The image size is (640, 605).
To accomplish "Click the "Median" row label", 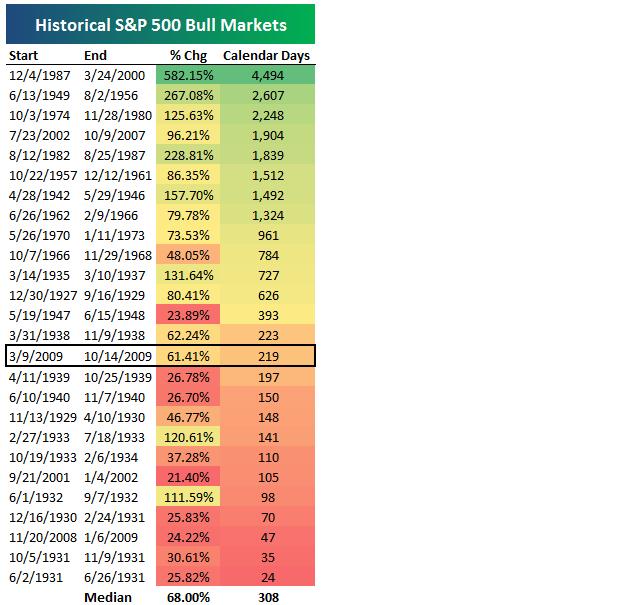I will point(106,596).
